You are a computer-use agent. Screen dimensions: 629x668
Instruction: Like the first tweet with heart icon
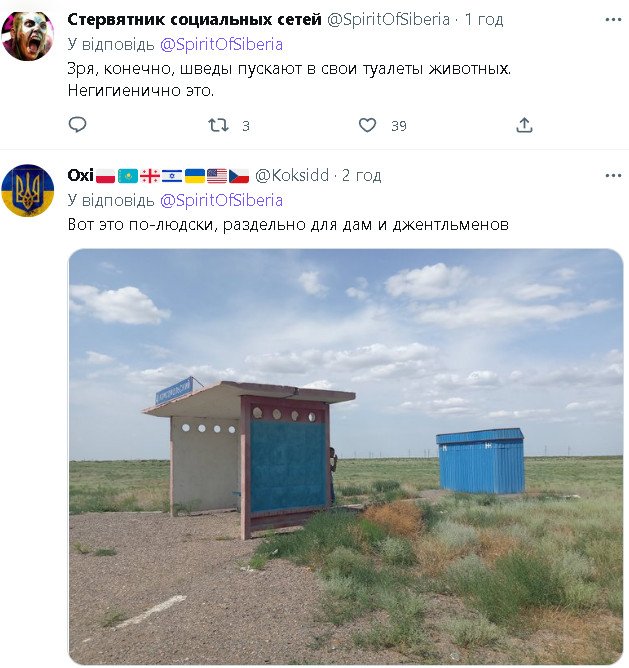367,125
